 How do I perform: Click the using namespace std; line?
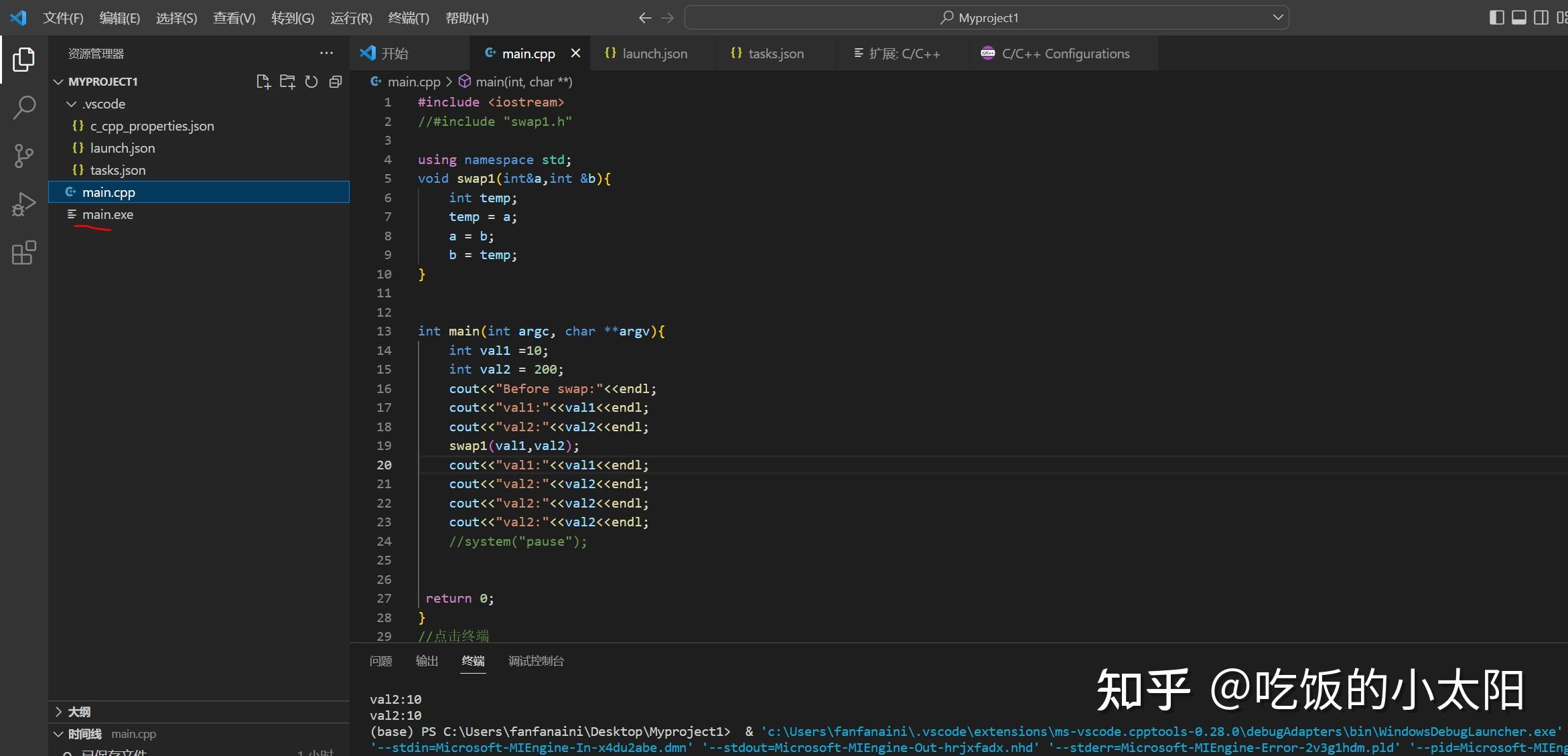495,160
